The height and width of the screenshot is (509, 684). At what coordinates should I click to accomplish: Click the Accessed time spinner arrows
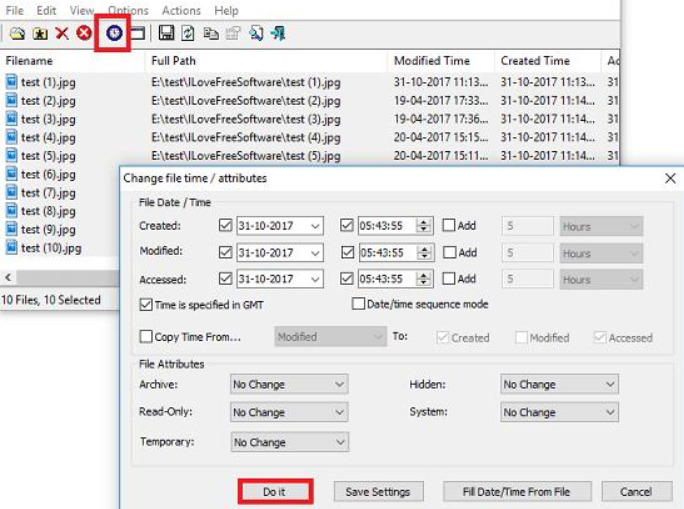424,279
